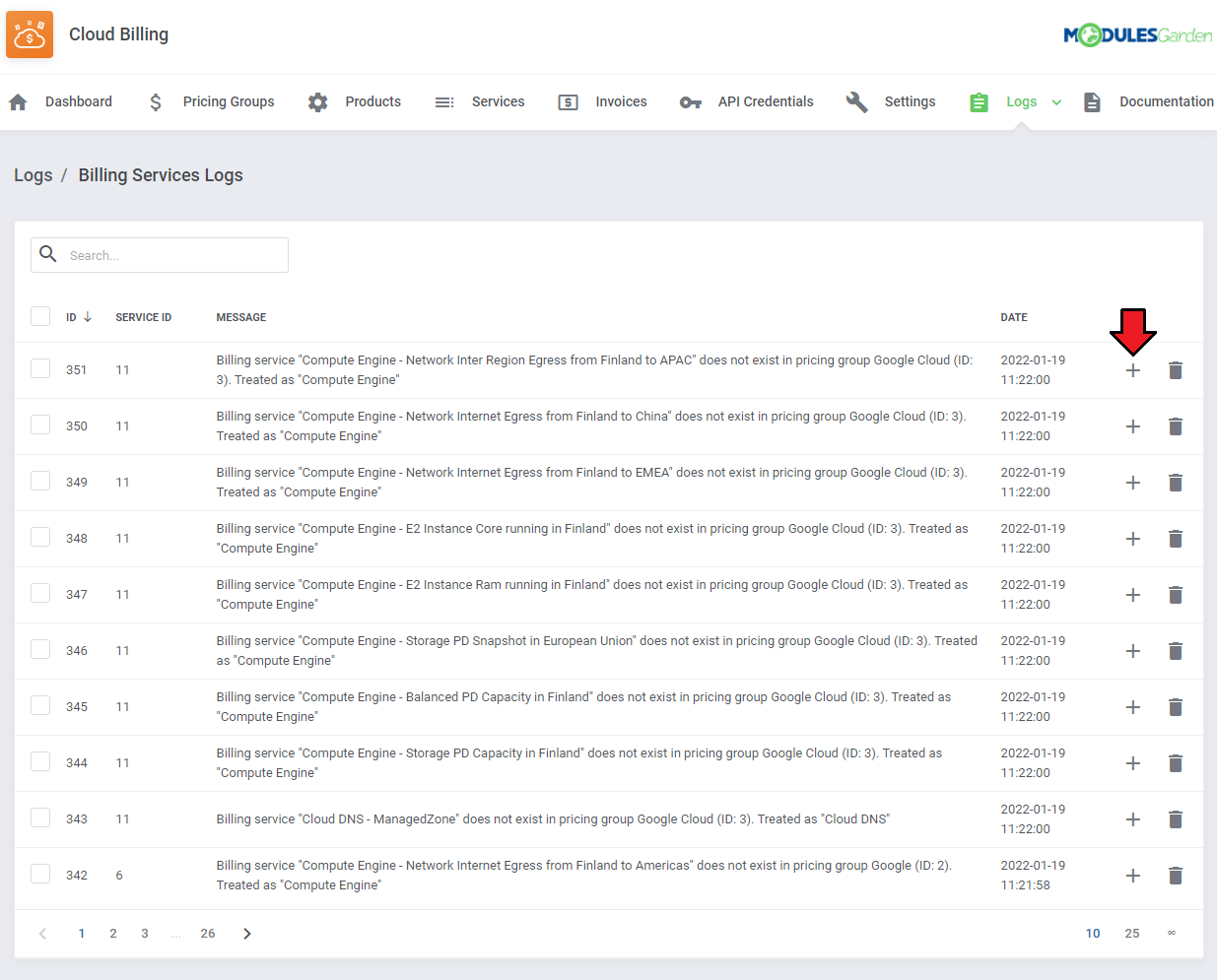
Task: Open the API Credentials tab
Action: (x=746, y=102)
